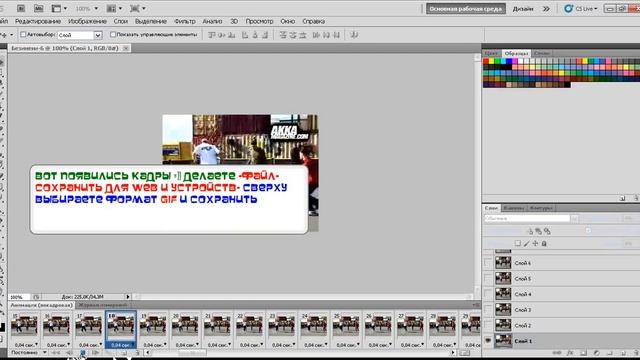This screenshot has height=360, width=640.
Task: Switch to the Дизайн workspace
Action: [523, 9]
